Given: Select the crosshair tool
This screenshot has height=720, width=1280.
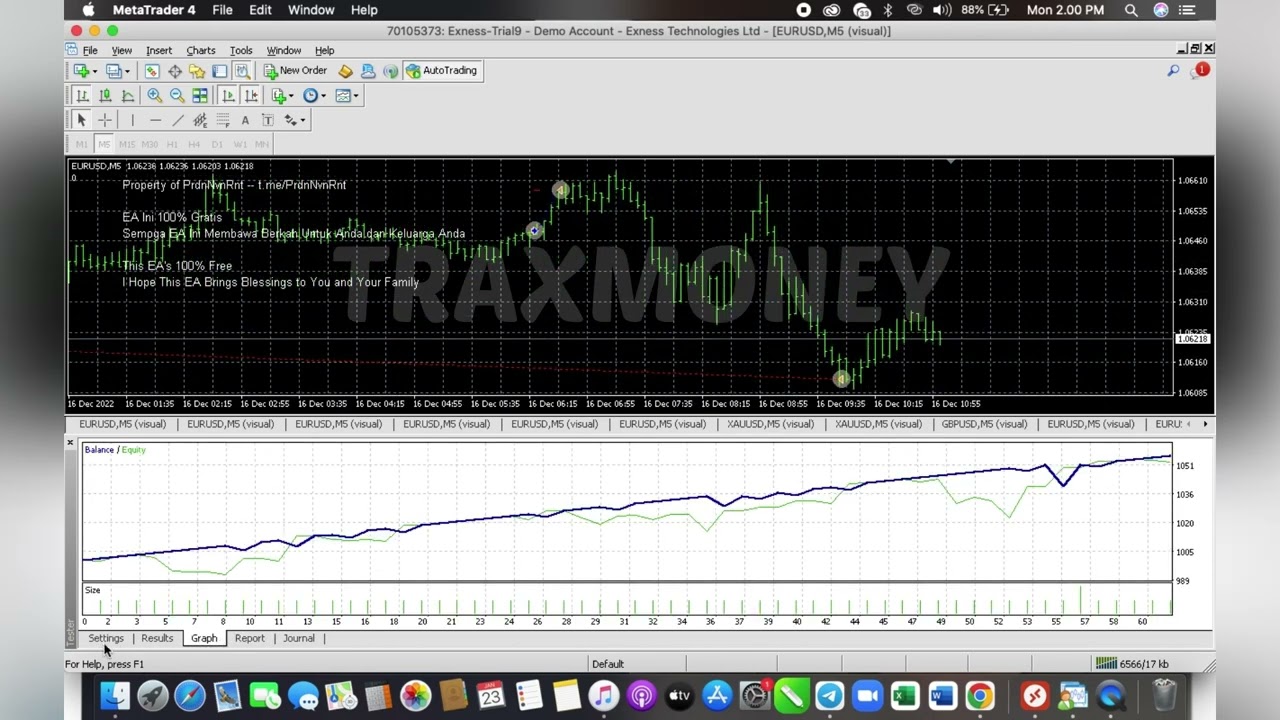Looking at the screenshot, I should point(105,120).
